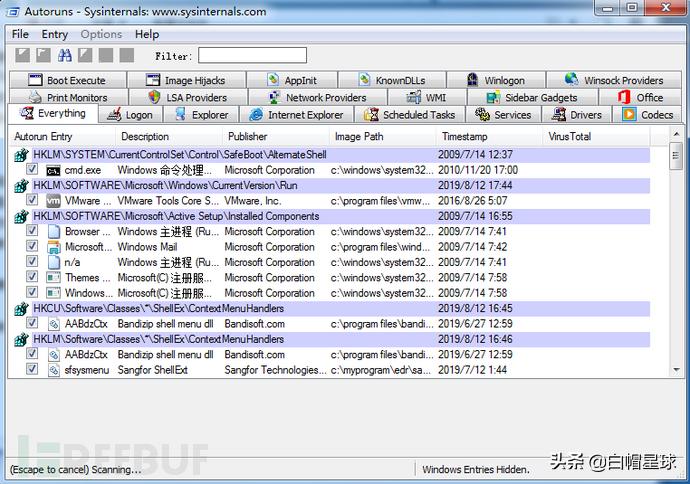The width and height of the screenshot is (690, 484).
Task: Open the Winsock Providers tab
Action: (614, 80)
